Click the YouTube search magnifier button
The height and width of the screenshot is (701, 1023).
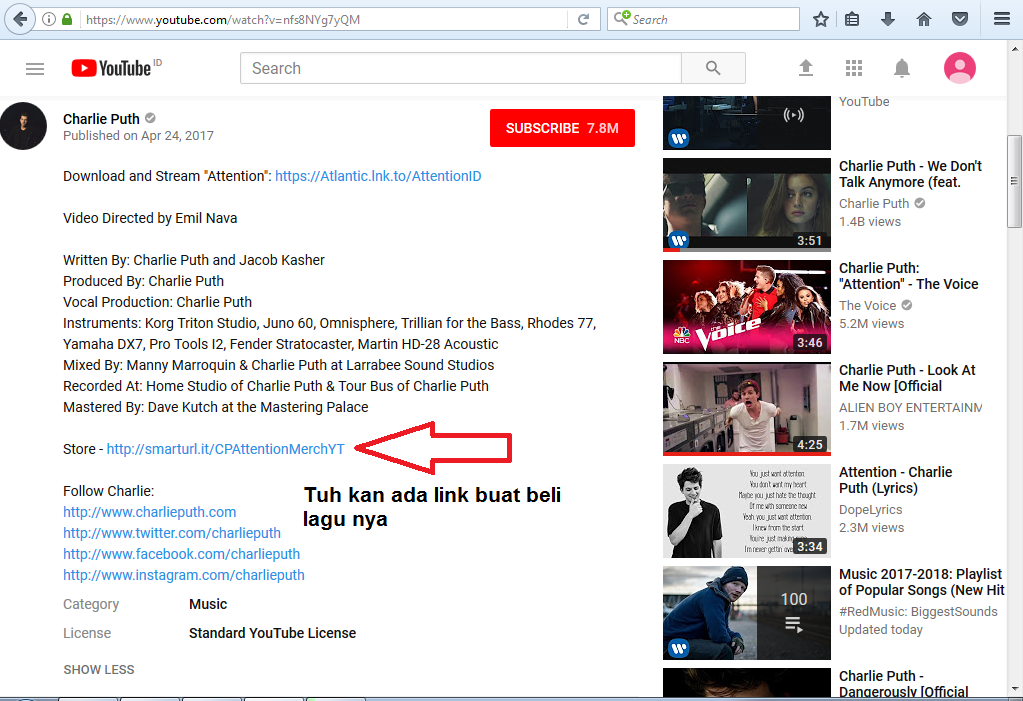click(713, 68)
